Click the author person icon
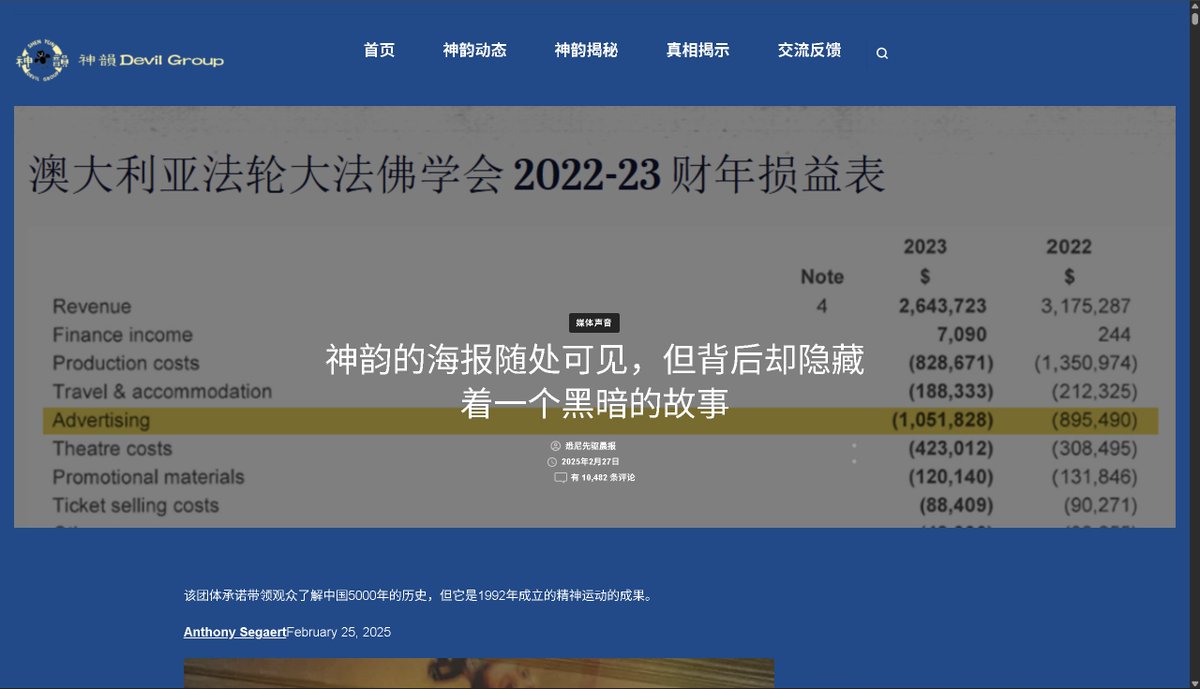The image size is (1200, 689). click(x=555, y=446)
